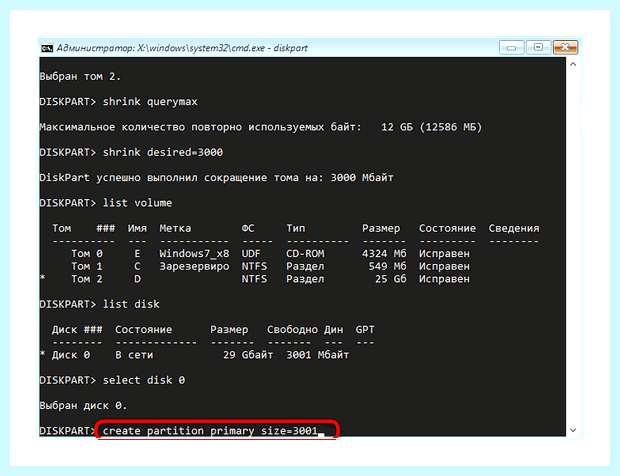Click the 'Windows7_x8' volume label
This screenshot has width=620, height=476.
(194, 253)
